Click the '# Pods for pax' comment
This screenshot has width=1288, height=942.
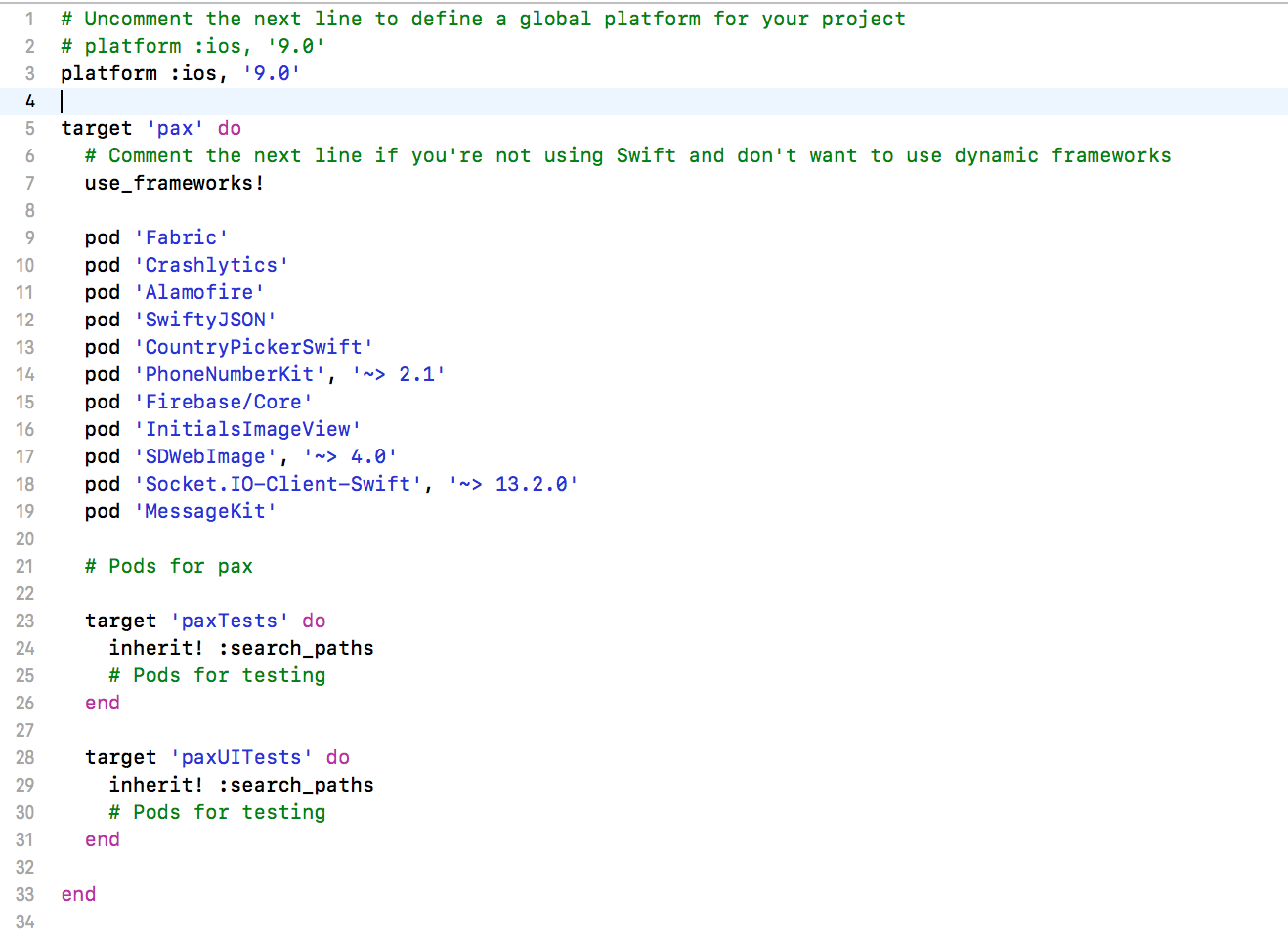169,566
